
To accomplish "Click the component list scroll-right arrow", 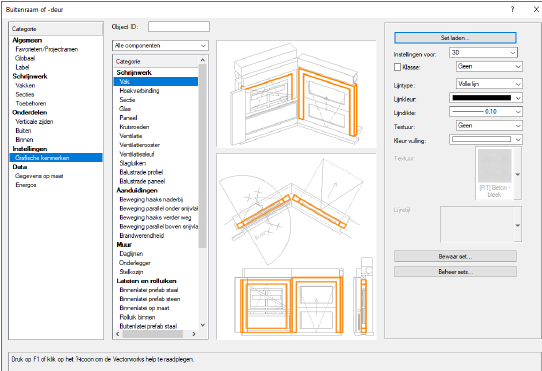I will 194,334.
